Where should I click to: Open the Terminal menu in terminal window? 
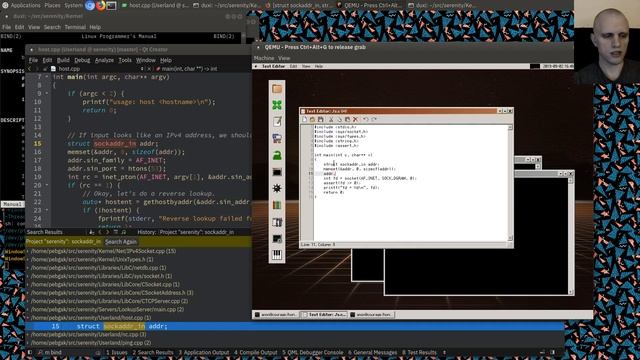click(75, 27)
